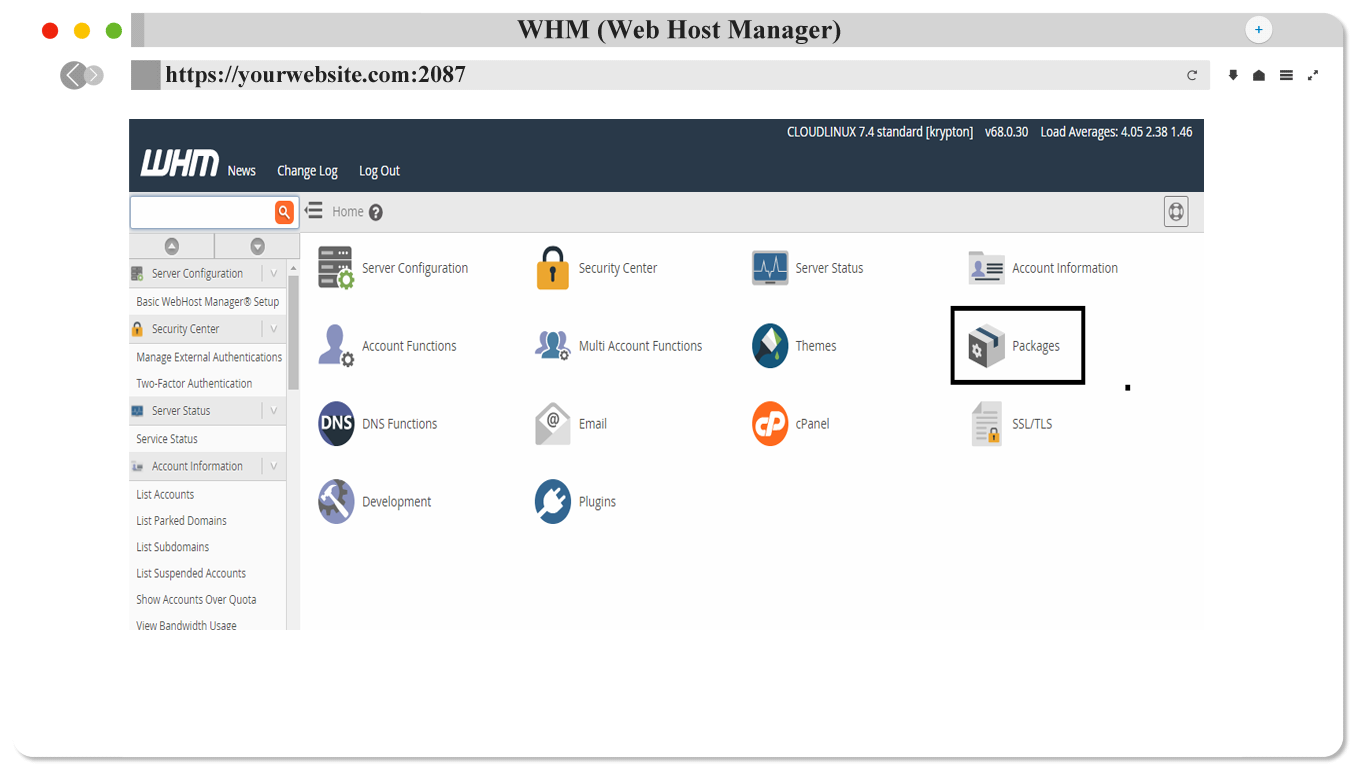
Task: Toggle the sidebar menu collapse icon
Action: [x=313, y=211]
